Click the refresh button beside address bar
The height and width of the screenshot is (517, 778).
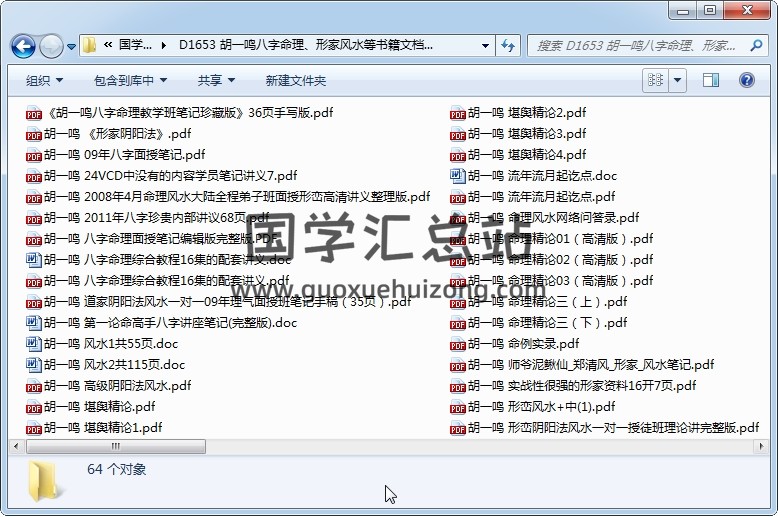tap(508, 46)
